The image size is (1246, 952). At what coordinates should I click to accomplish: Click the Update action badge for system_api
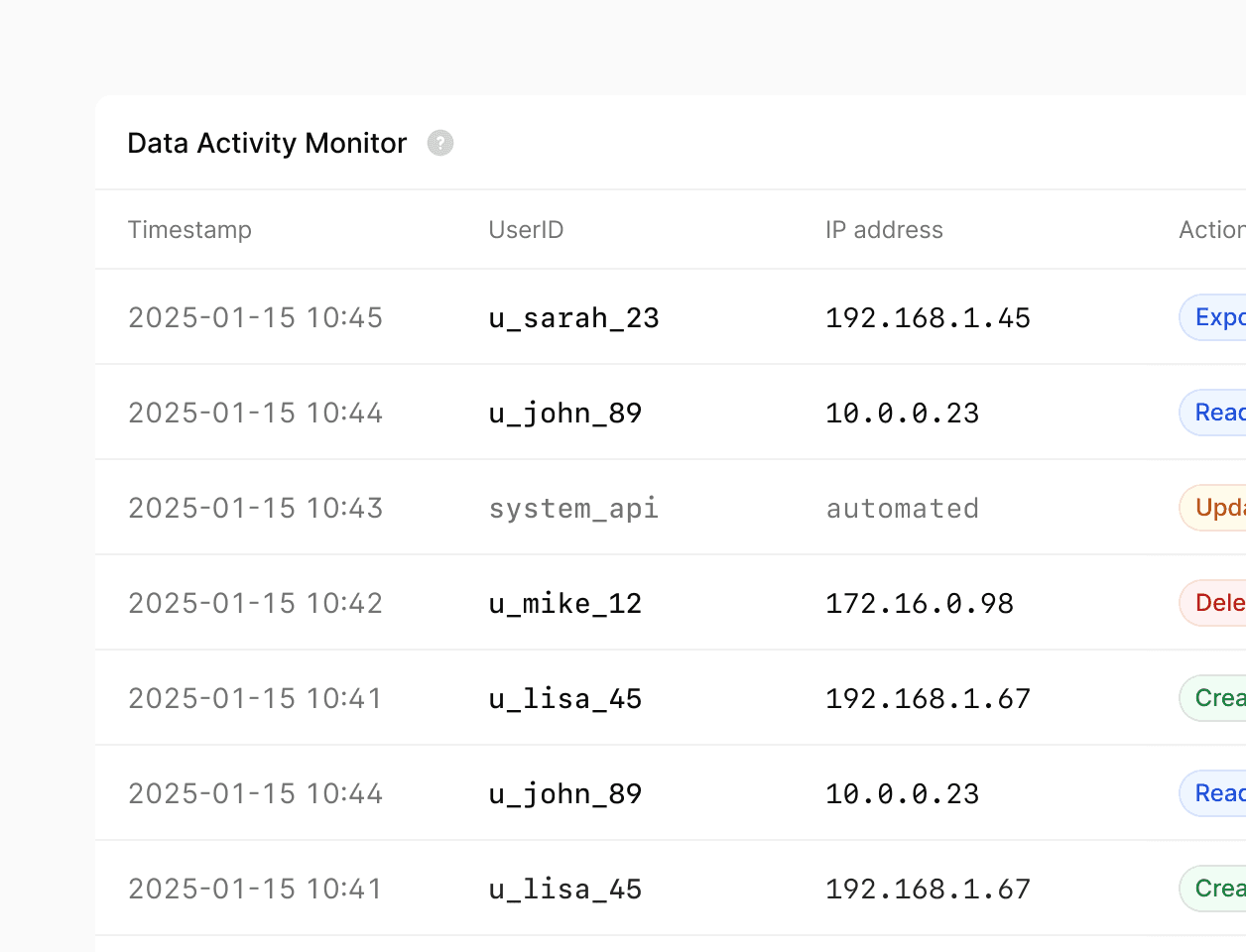coord(1212,508)
